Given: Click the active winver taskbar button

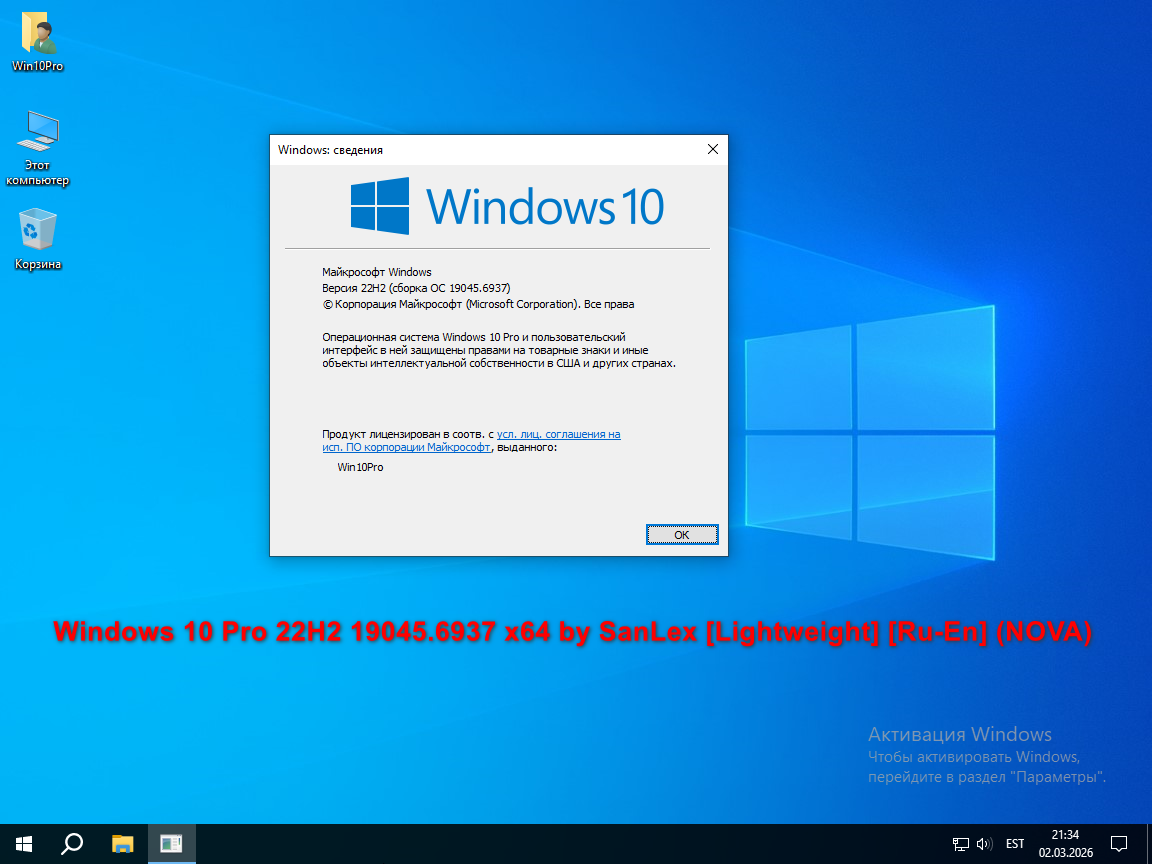Looking at the screenshot, I should (171, 843).
